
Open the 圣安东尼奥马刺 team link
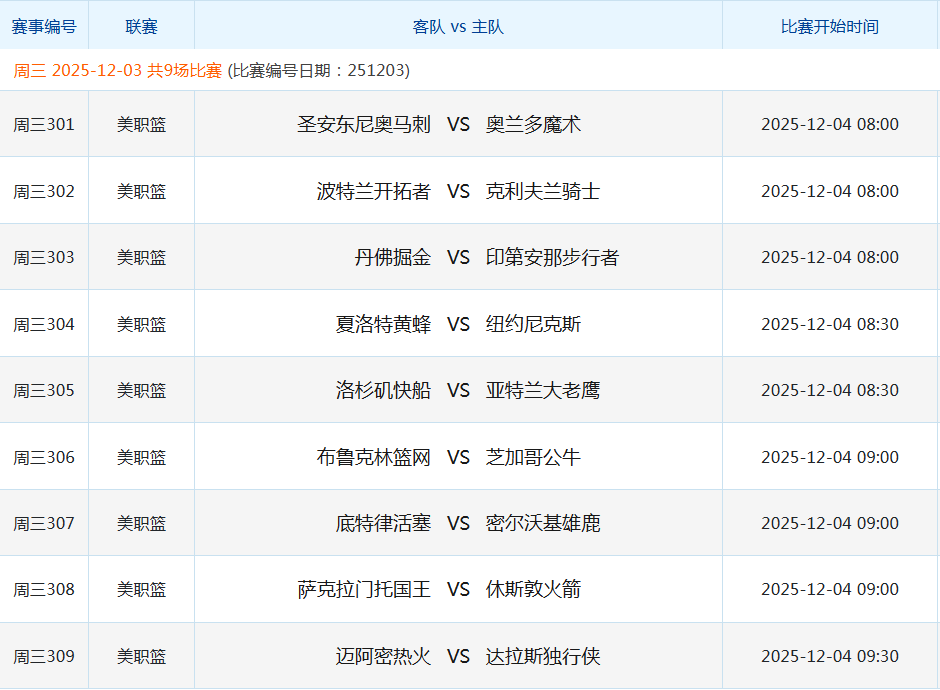[x=364, y=124]
